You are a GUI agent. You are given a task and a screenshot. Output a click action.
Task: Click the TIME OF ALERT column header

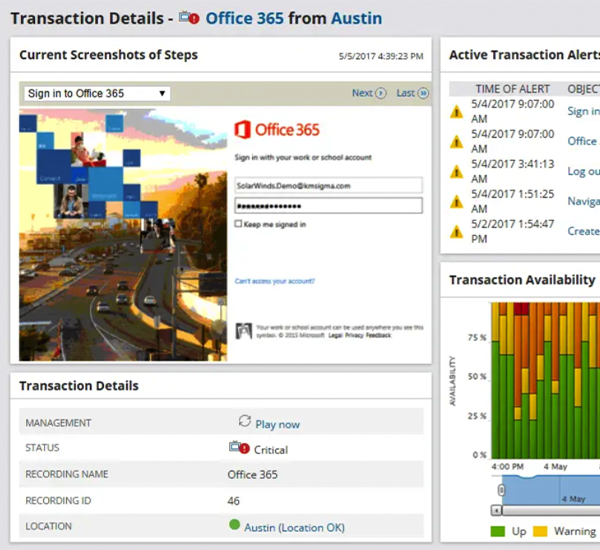pyautogui.click(x=512, y=89)
